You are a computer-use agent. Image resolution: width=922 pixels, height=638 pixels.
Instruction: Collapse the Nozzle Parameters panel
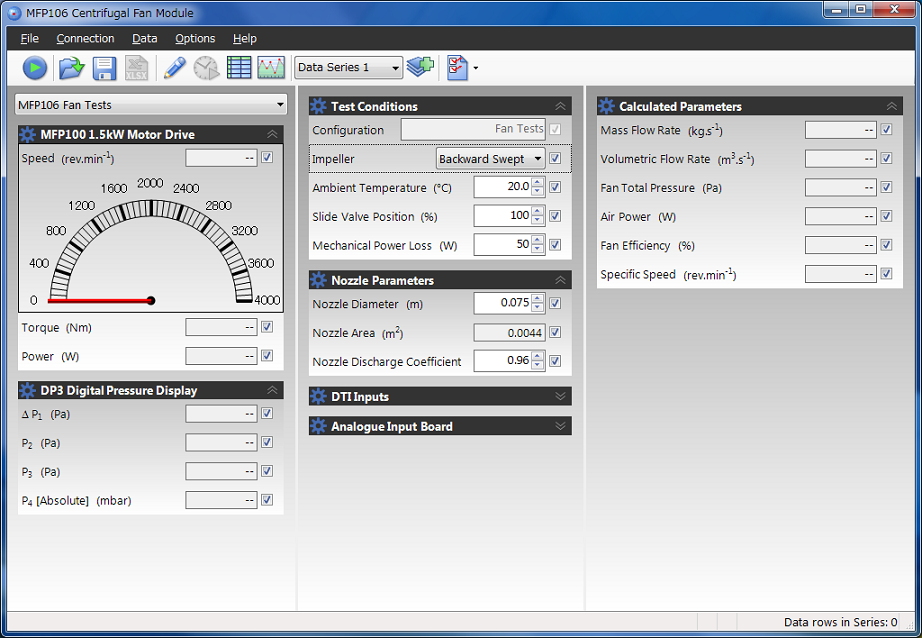point(560,280)
